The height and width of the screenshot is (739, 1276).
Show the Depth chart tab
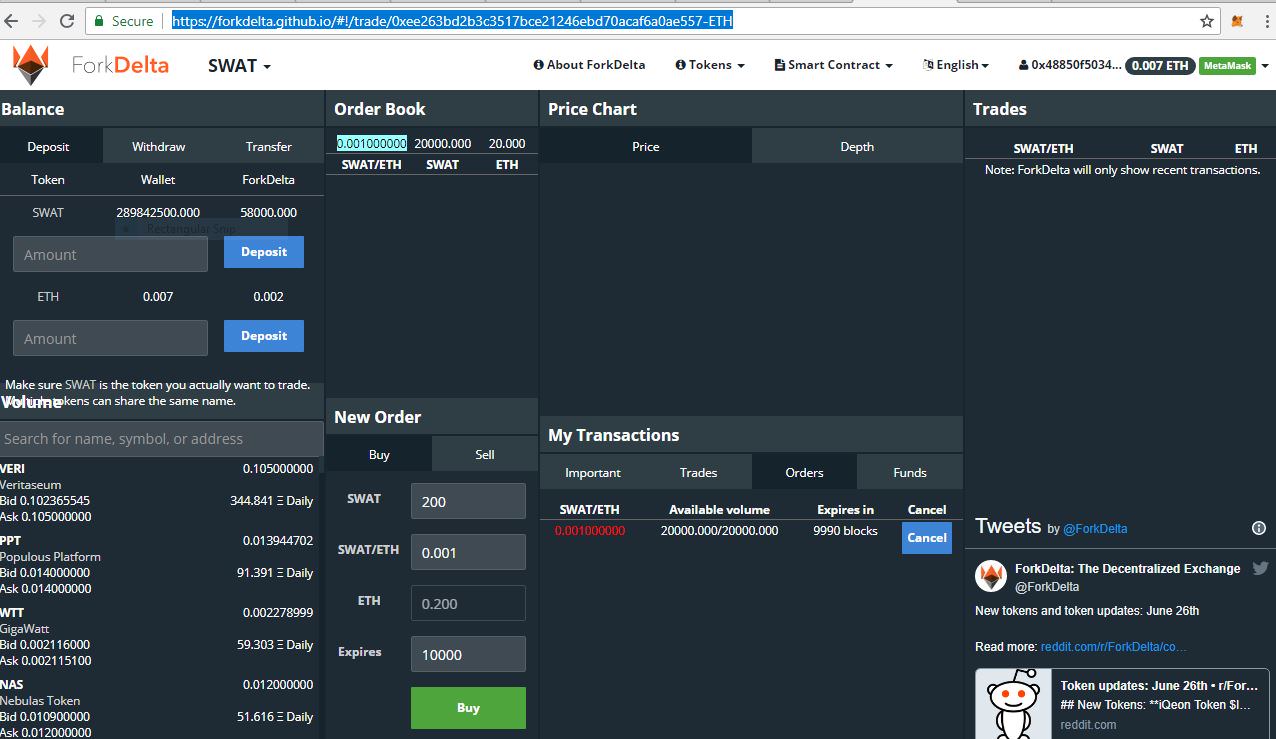[x=857, y=146]
